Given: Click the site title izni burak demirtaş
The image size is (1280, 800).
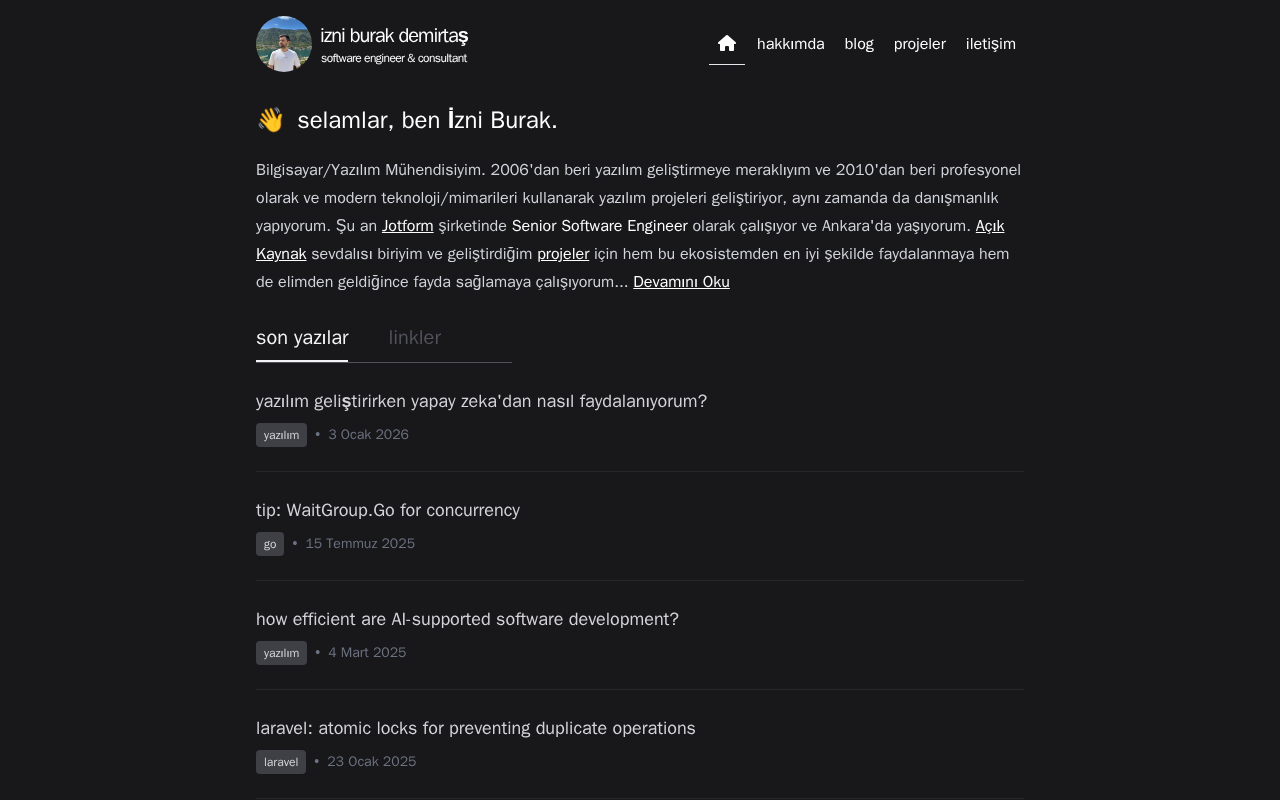Looking at the screenshot, I should 394,36.
